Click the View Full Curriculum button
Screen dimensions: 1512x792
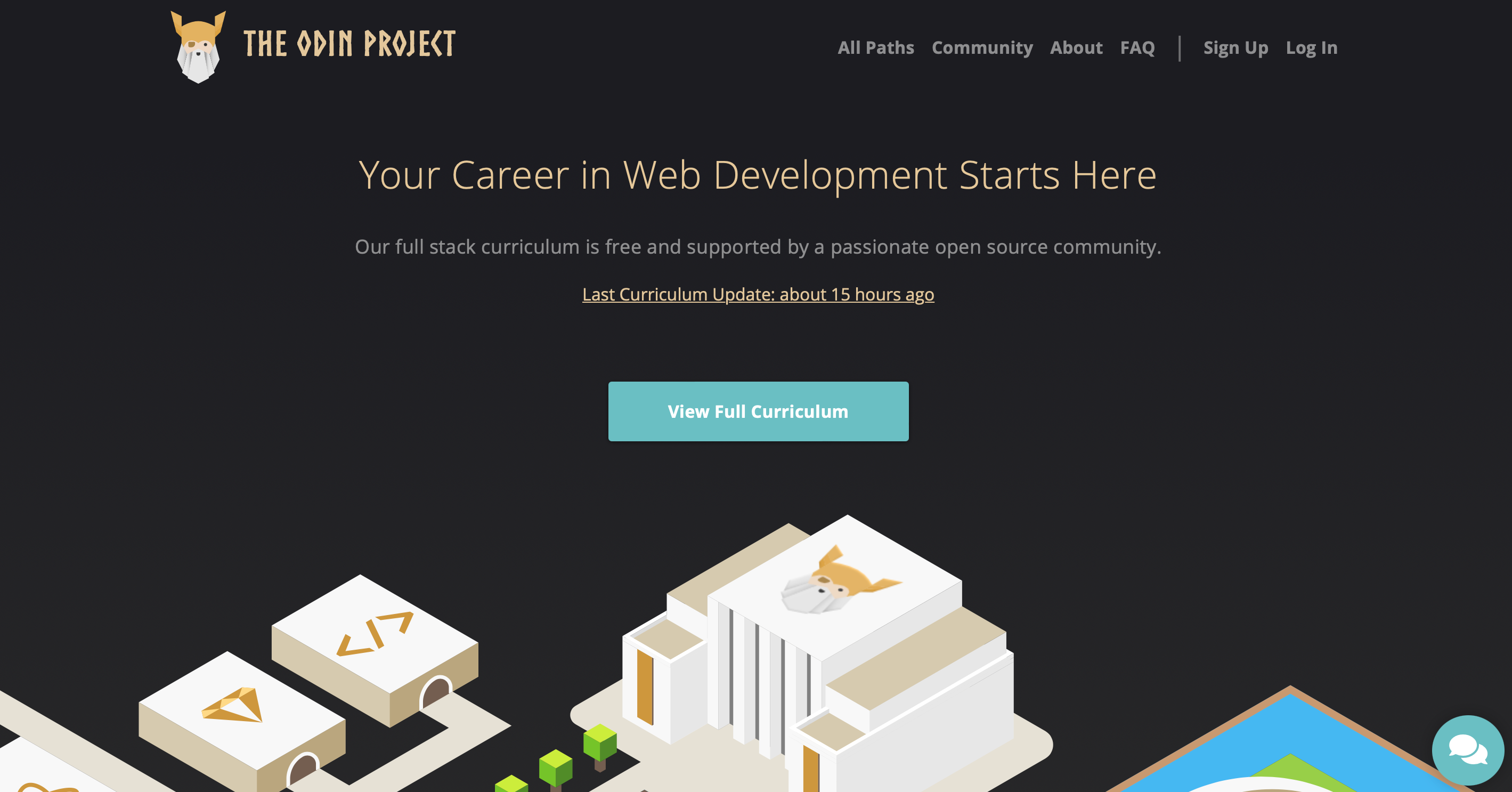[x=758, y=411]
